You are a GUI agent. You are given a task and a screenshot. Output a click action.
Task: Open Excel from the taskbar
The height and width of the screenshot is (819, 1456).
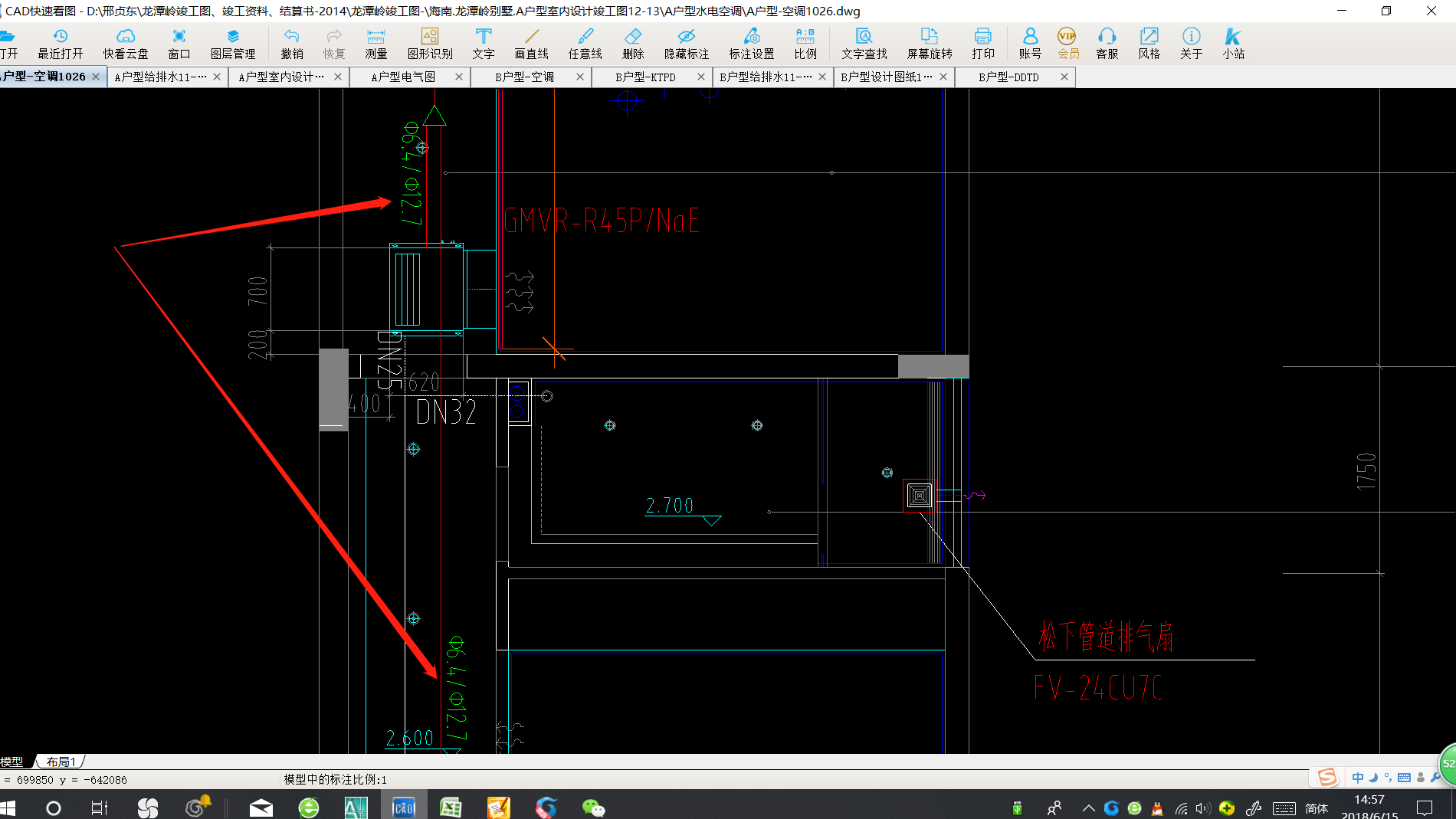pyautogui.click(x=451, y=808)
